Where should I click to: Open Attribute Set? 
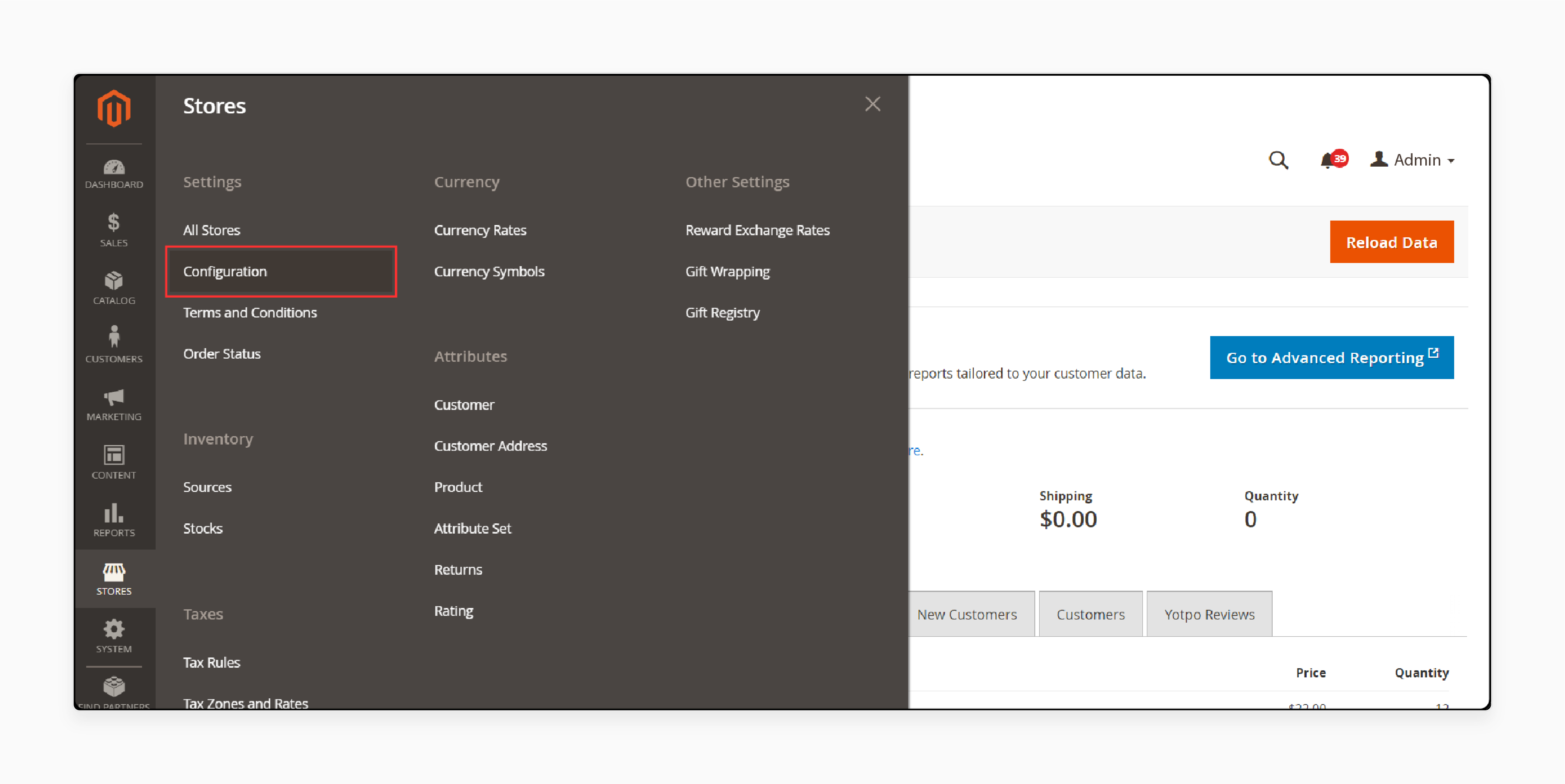click(473, 528)
